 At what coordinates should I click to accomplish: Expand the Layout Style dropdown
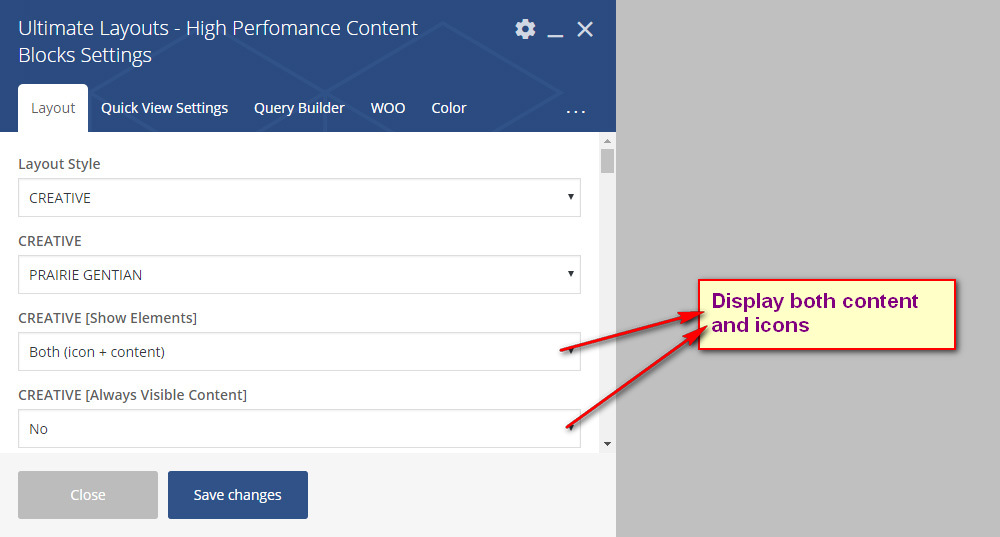[x=299, y=198]
